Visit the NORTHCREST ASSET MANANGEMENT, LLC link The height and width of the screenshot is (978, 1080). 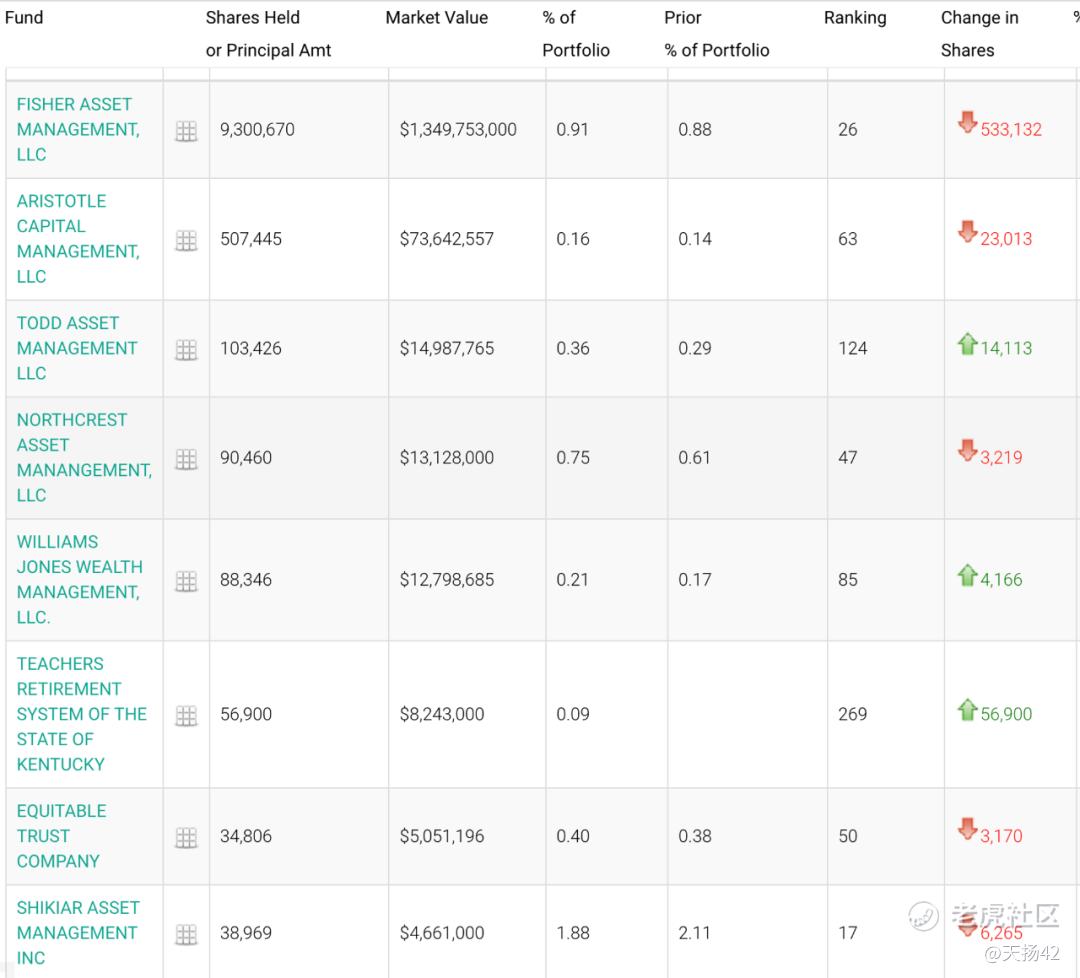(x=84, y=457)
